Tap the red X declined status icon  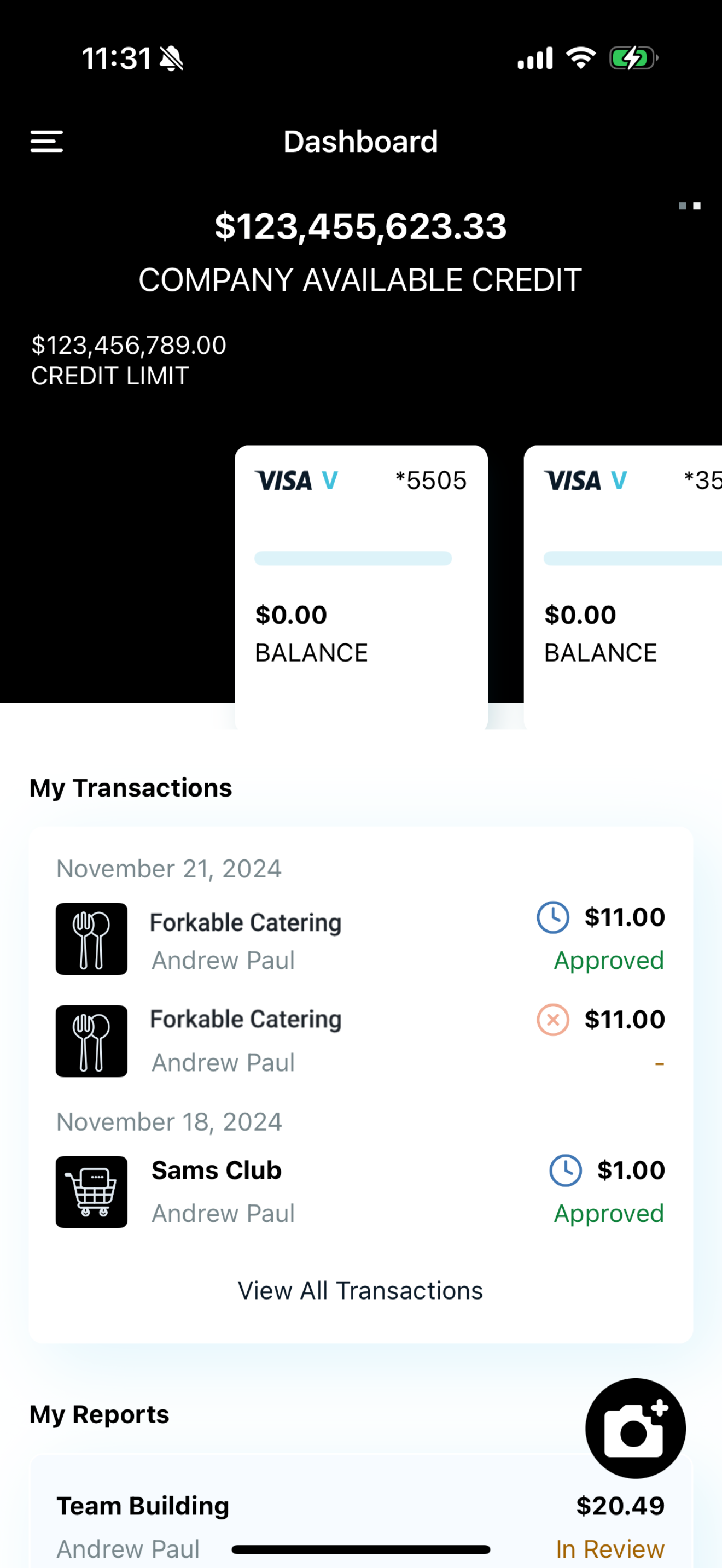[553, 1020]
